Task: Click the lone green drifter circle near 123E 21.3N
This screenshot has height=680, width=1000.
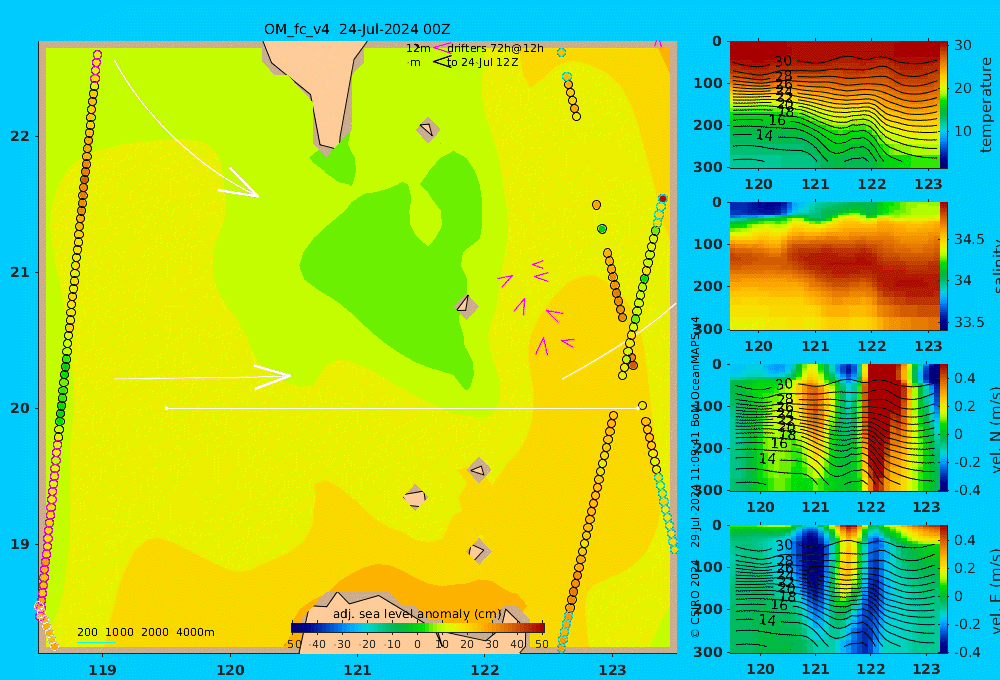Action: pos(601,228)
